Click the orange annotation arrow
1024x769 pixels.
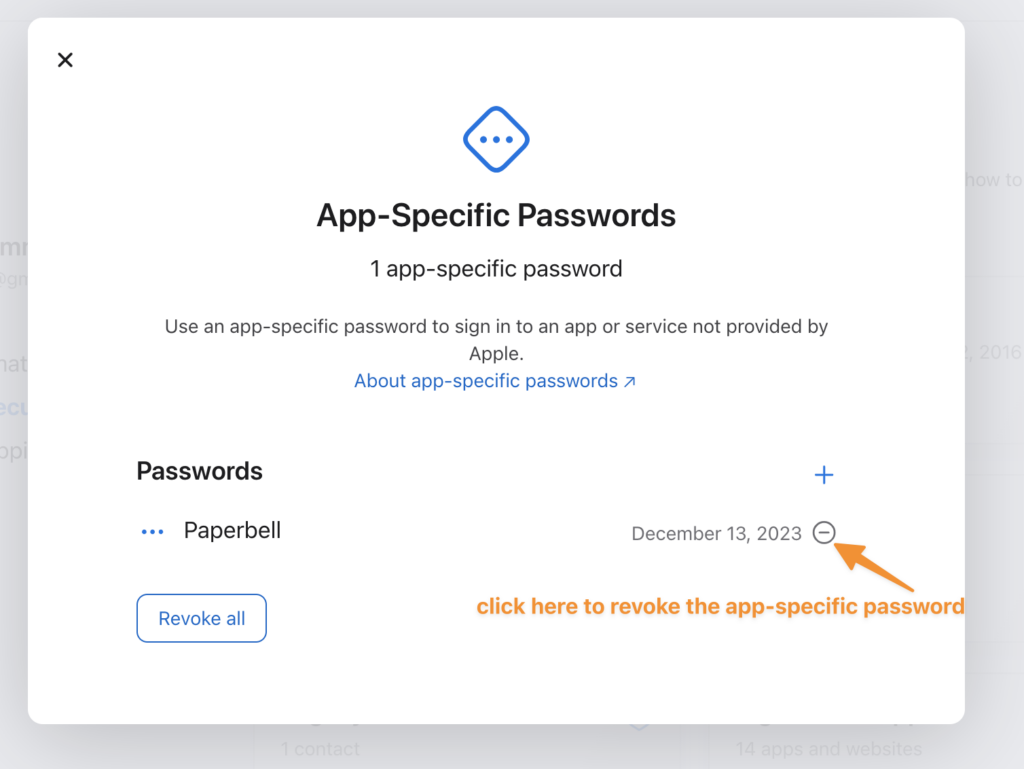(x=874, y=566)
